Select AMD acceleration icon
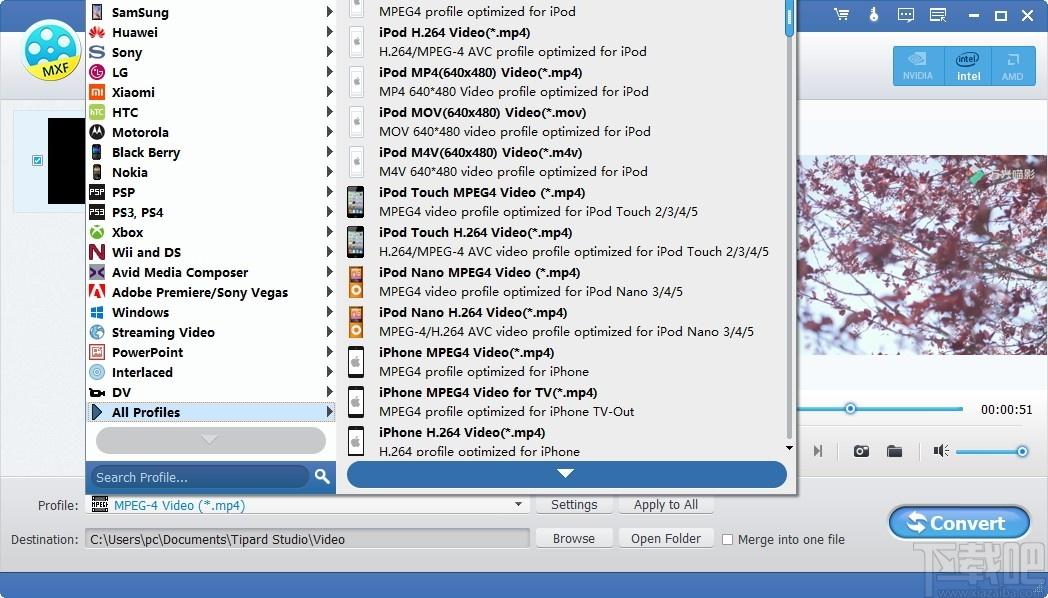 point(1012,66)
